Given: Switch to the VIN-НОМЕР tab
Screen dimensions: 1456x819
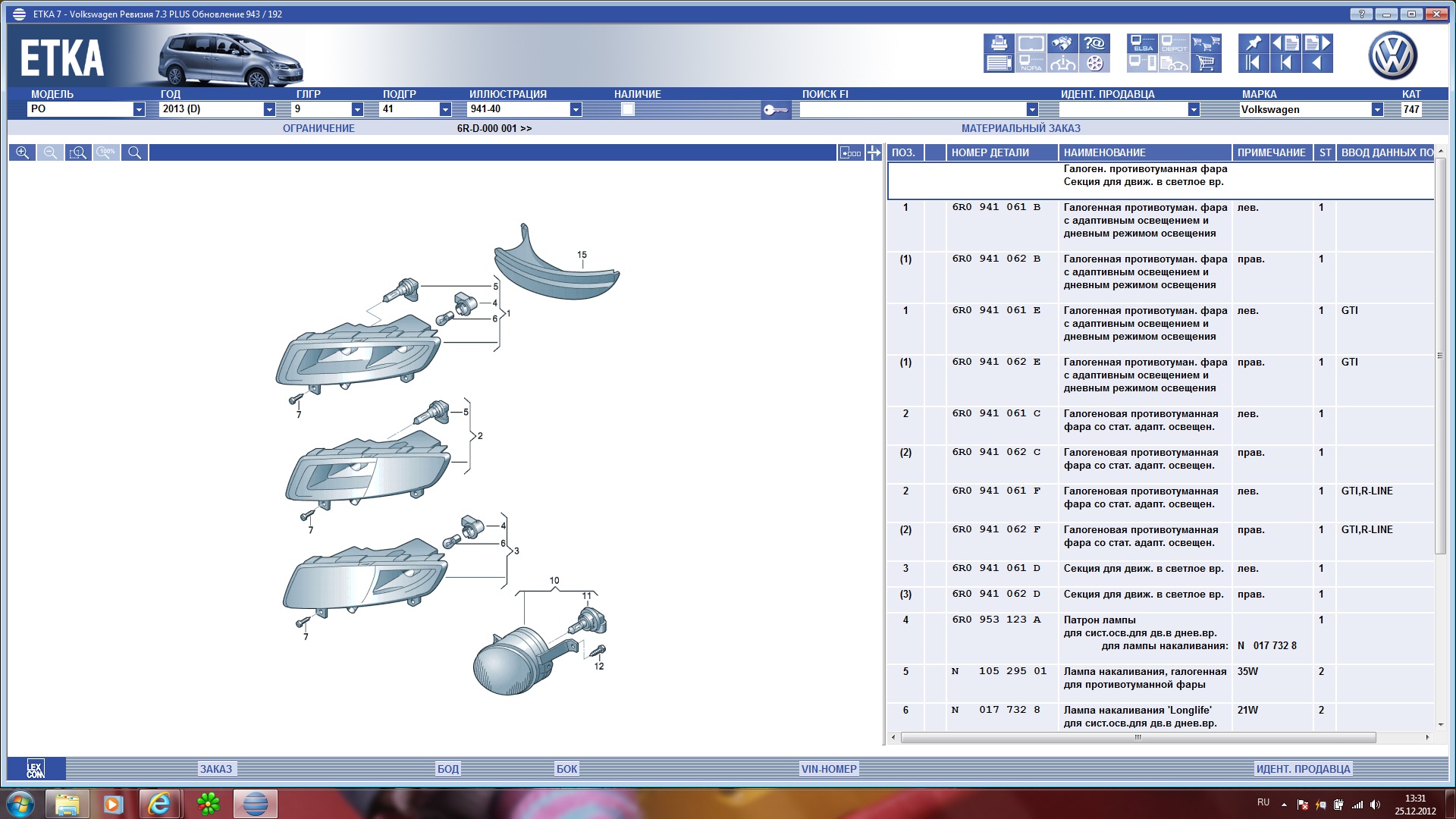Looking at the screenshot, I should point(829,768).
